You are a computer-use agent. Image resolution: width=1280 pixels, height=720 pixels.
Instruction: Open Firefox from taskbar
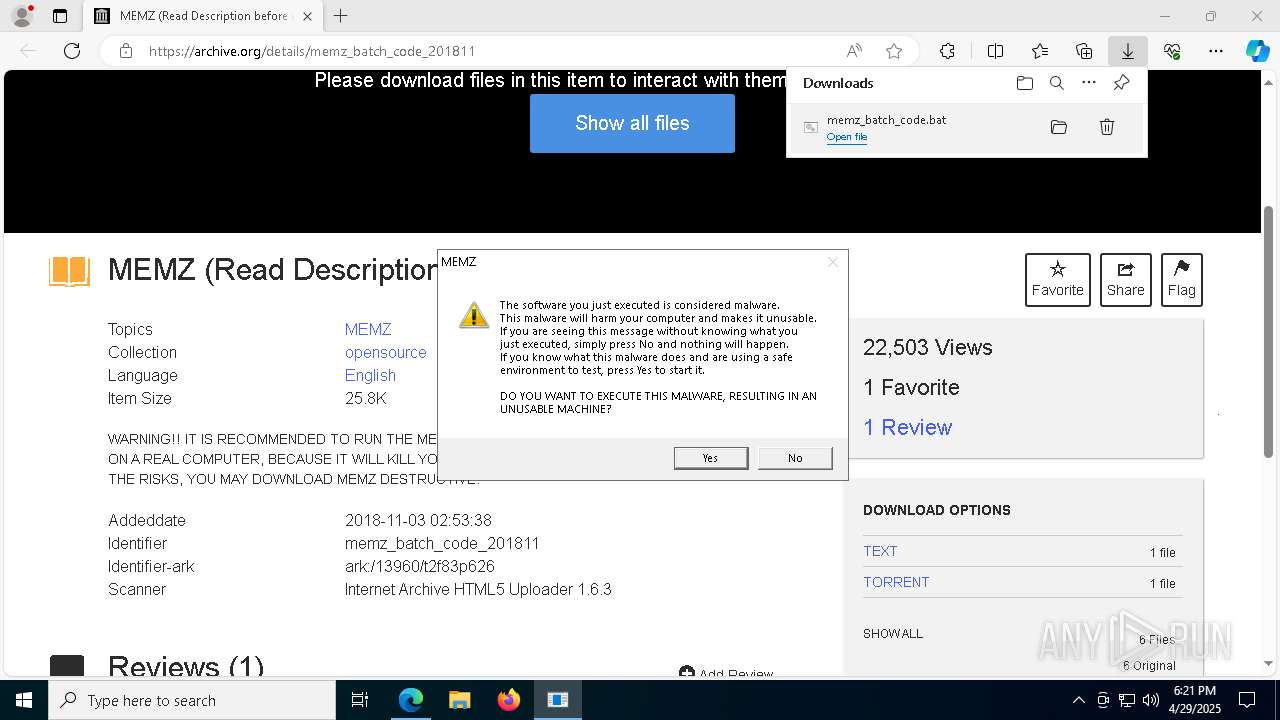click(508, 700)
